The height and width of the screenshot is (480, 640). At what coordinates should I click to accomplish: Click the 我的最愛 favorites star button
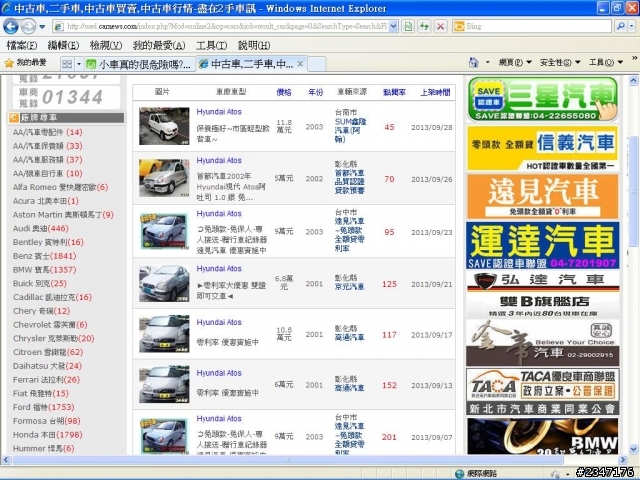tap(25, 63)
